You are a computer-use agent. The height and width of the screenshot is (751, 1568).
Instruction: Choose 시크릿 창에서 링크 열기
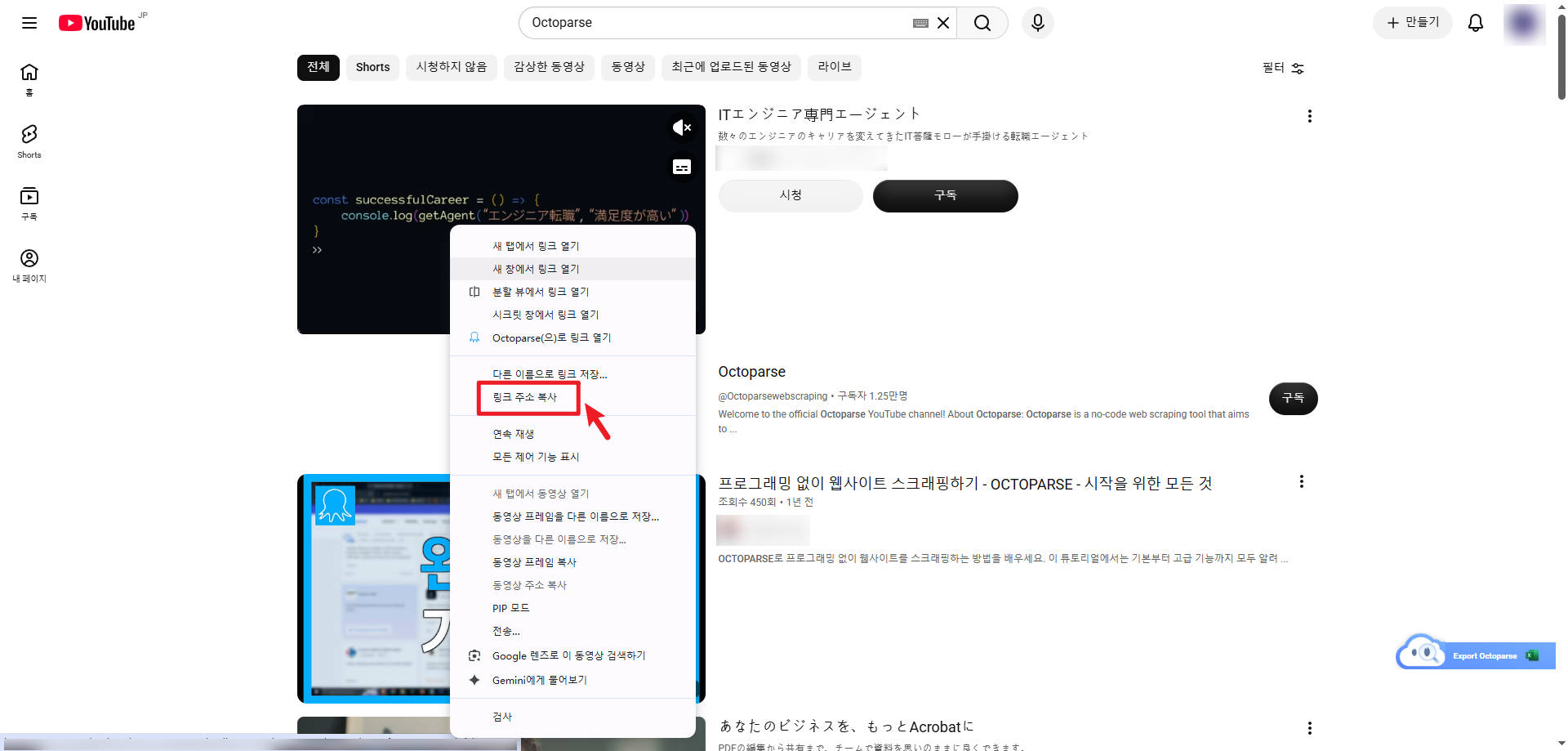point(572,315)
